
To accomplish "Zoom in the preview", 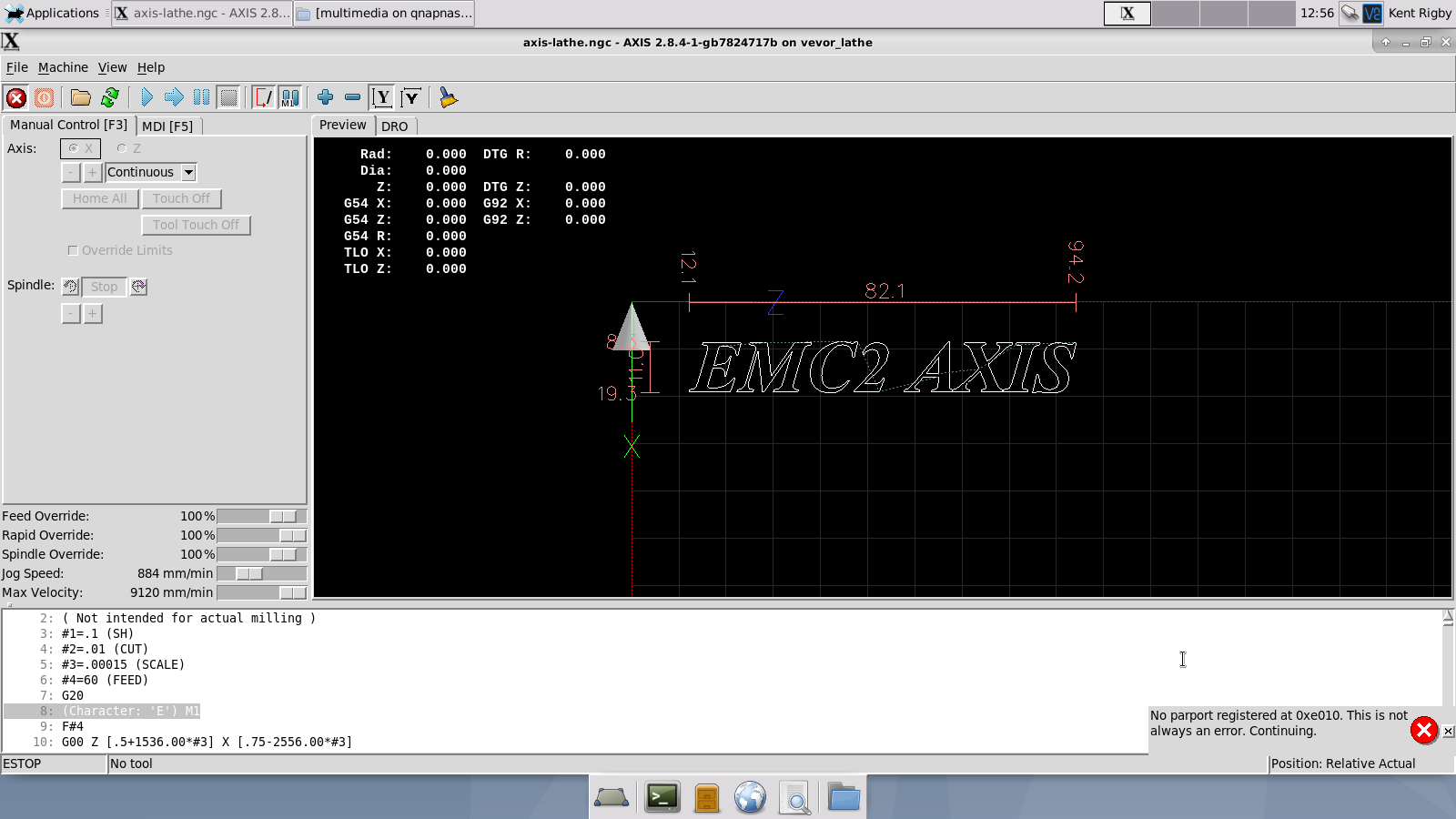I will (x=325, y=97).
